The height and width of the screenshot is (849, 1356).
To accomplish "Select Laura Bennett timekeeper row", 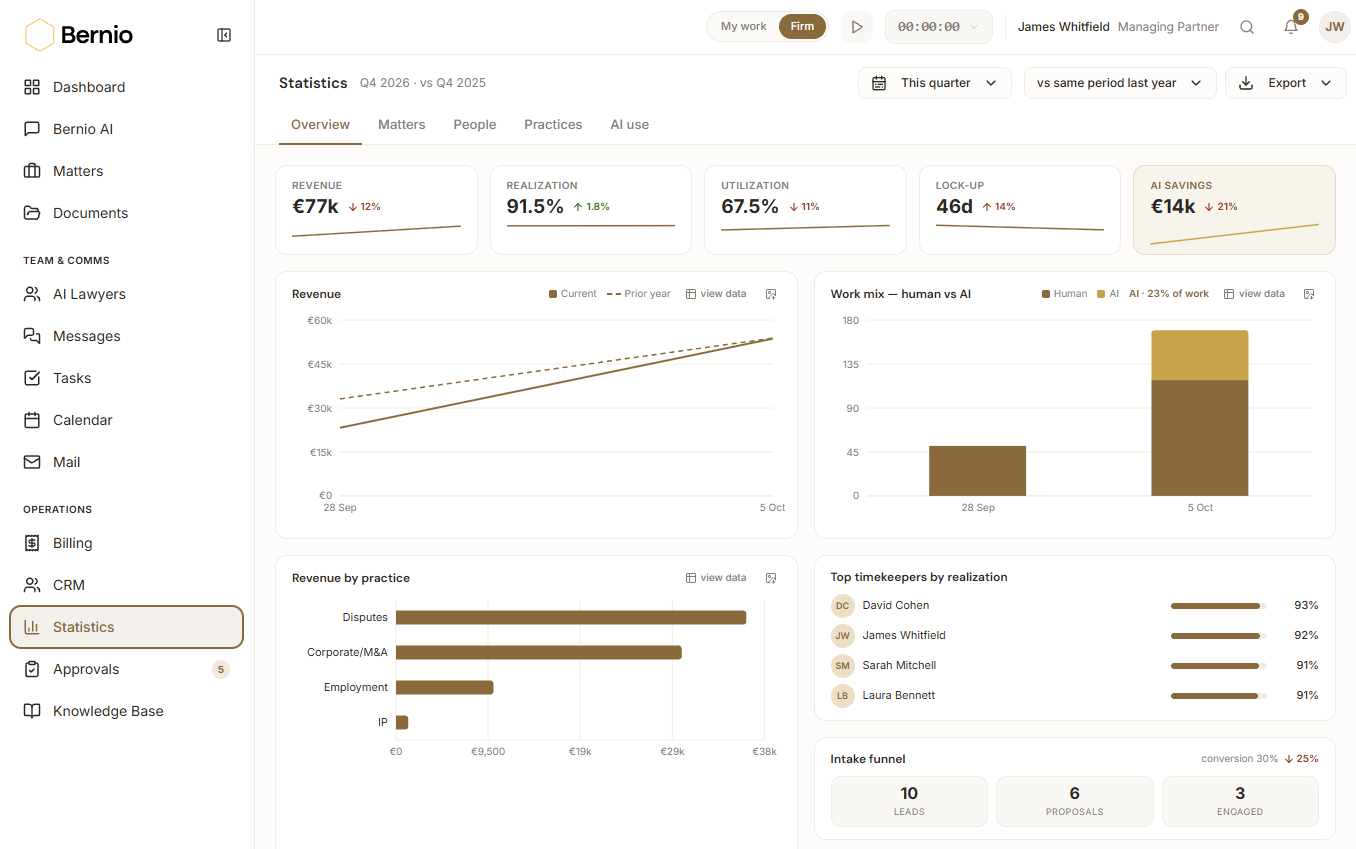I will click(x=1075, y=695).
